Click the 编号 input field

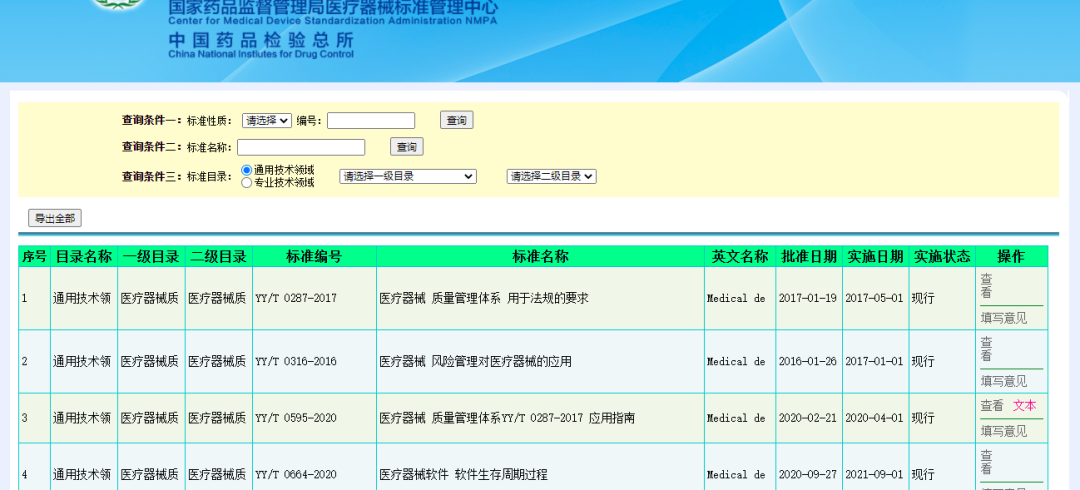click(370, 120)
